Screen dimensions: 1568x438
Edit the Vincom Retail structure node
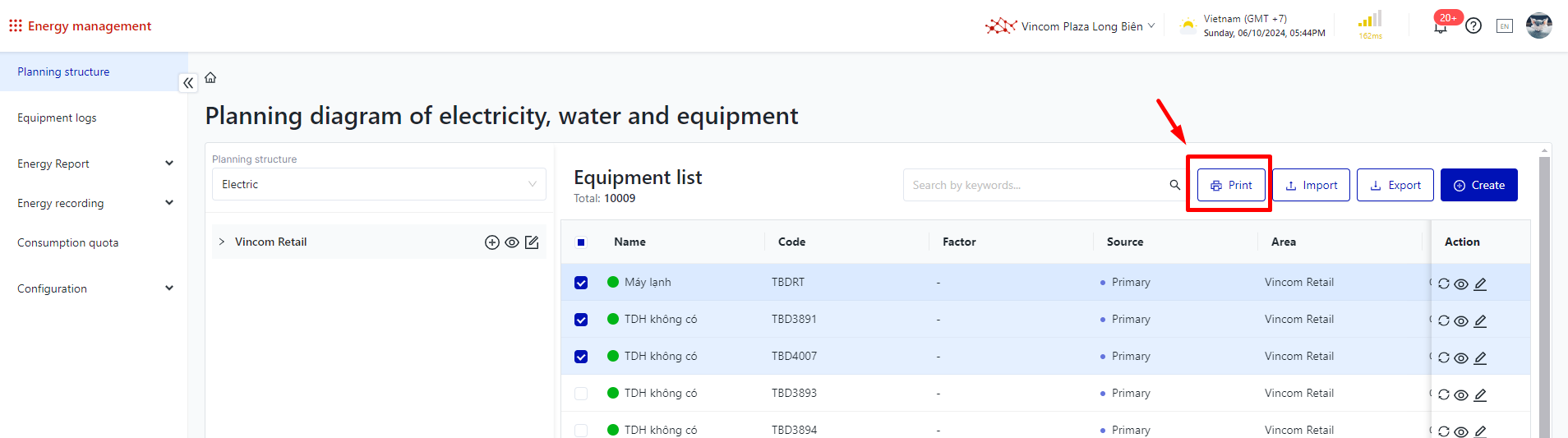pyautogui.click(x=532, y=242)
